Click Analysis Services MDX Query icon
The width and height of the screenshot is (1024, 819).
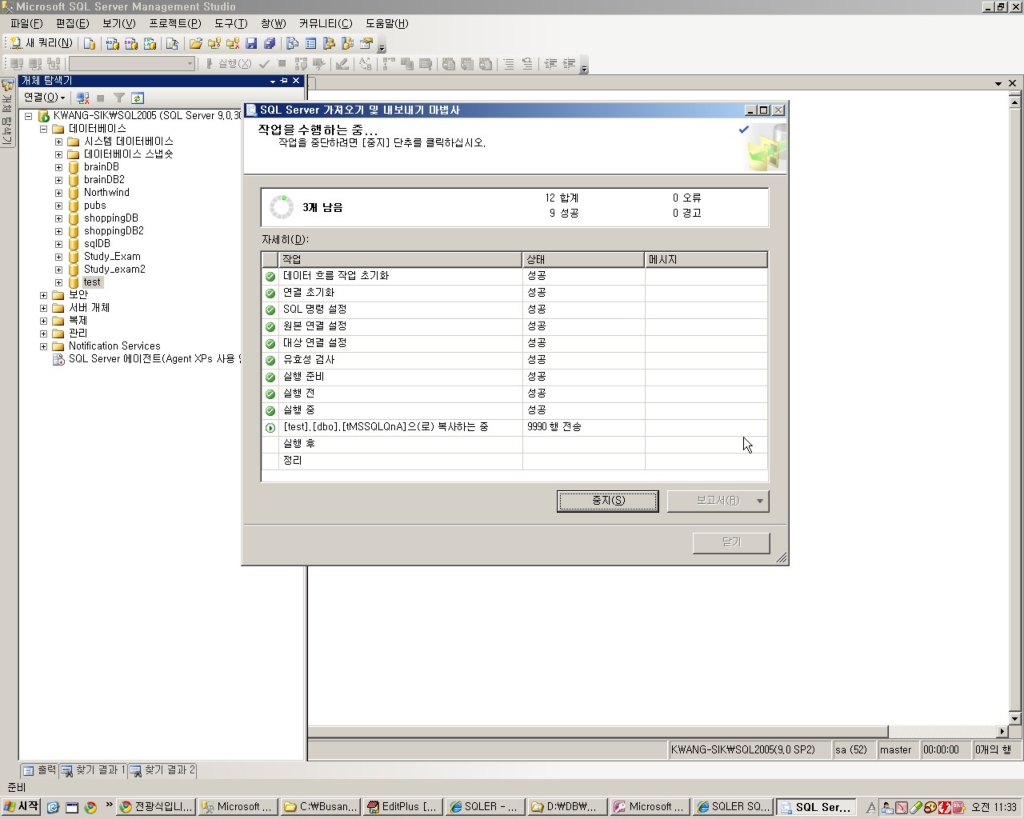pyautogui.click(x=112, y=44)
